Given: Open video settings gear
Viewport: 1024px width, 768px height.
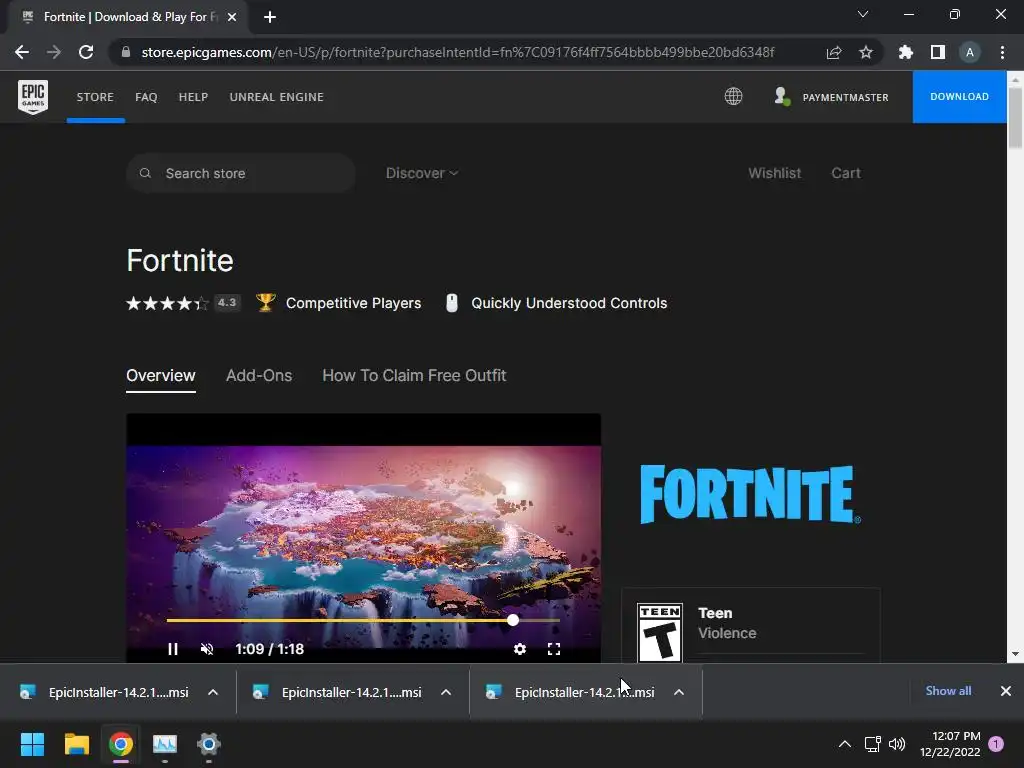Looking at the screenshot, I should pos(520,649).
